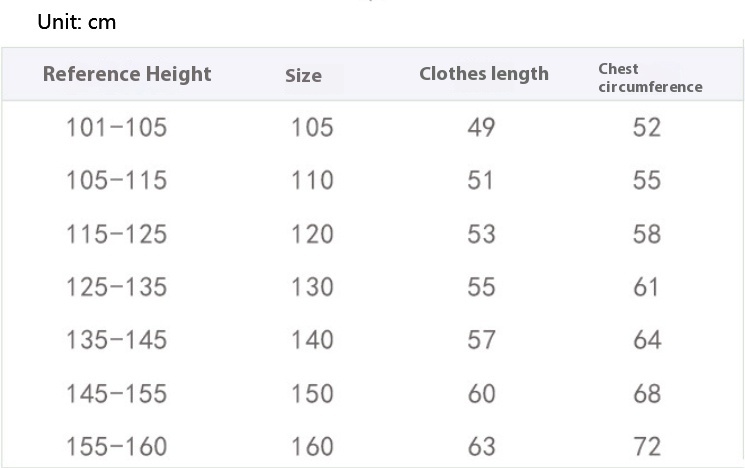Click size 105 in the Size column
745x468 pixels.
click(x=312, y=127)
